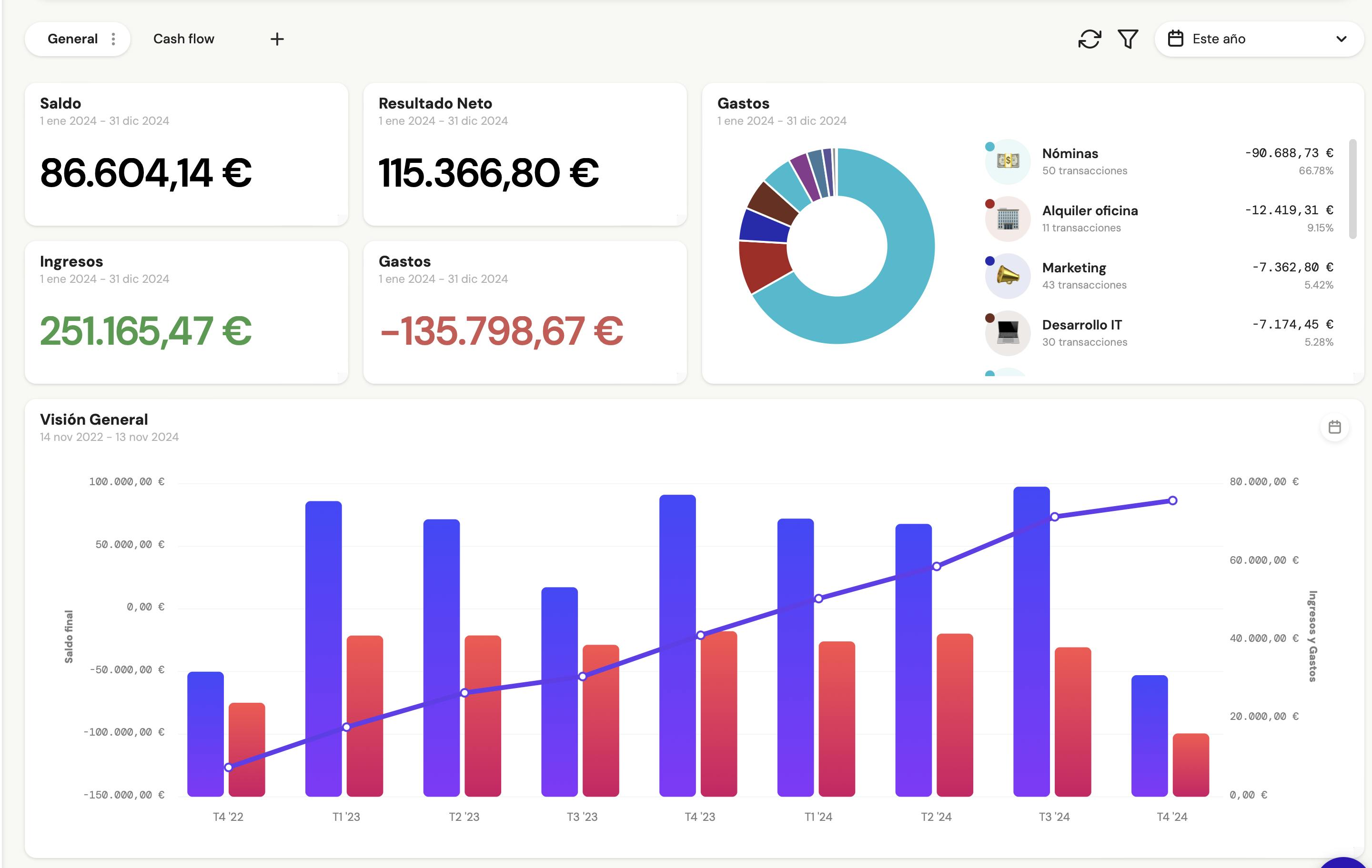Click the brown Desarrollo IT donut segment
1372x868 pixels.
[x=773, y=203]
